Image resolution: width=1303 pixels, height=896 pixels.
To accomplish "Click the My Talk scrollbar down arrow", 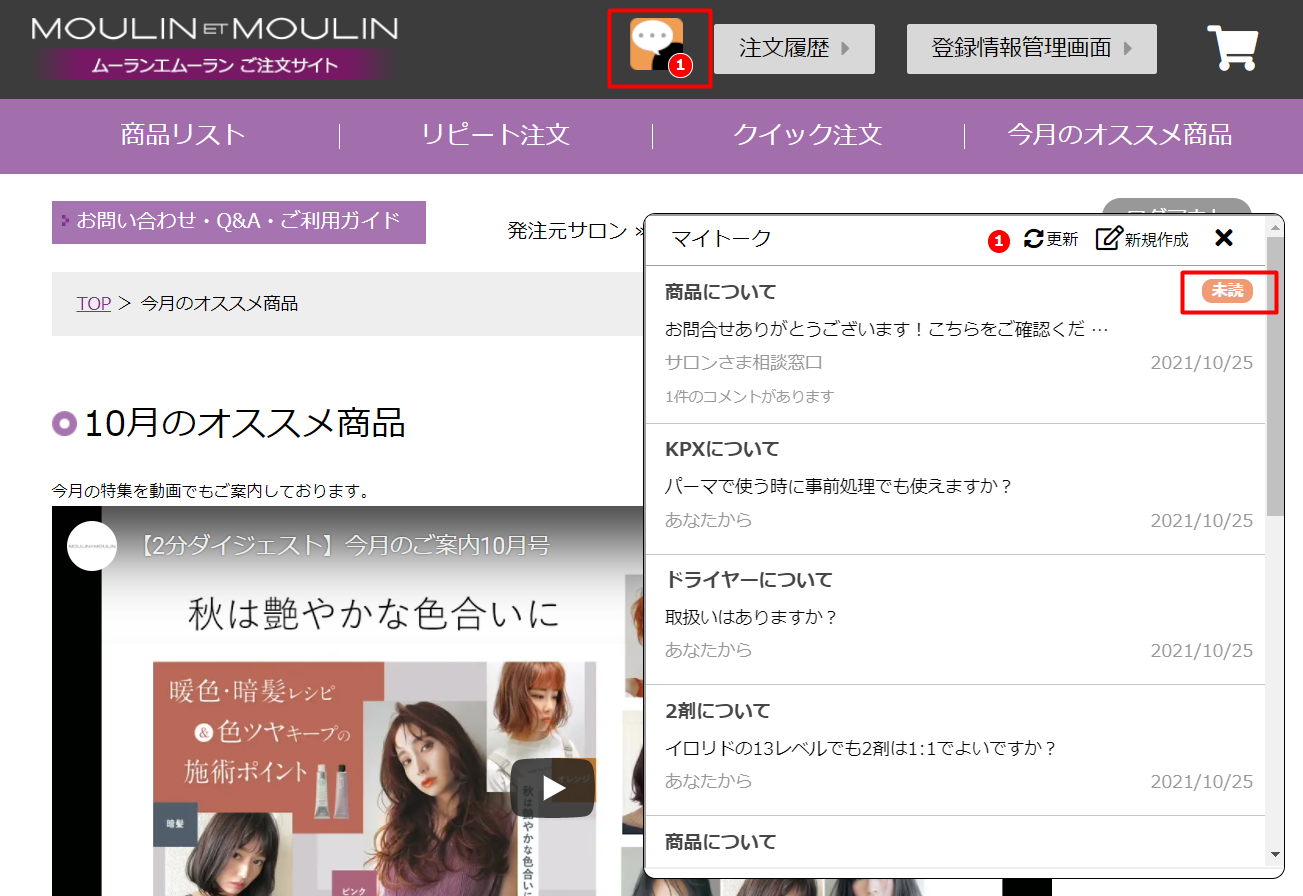I will pyautogui.click(x=1274, y=855).
